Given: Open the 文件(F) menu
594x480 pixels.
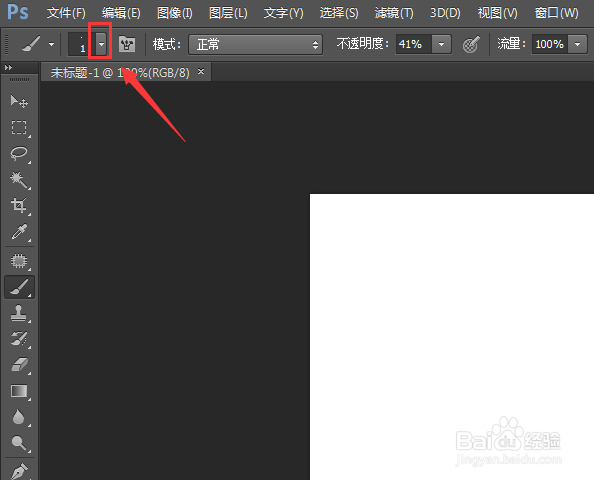Looking at the screenshot, I should 66,13.
